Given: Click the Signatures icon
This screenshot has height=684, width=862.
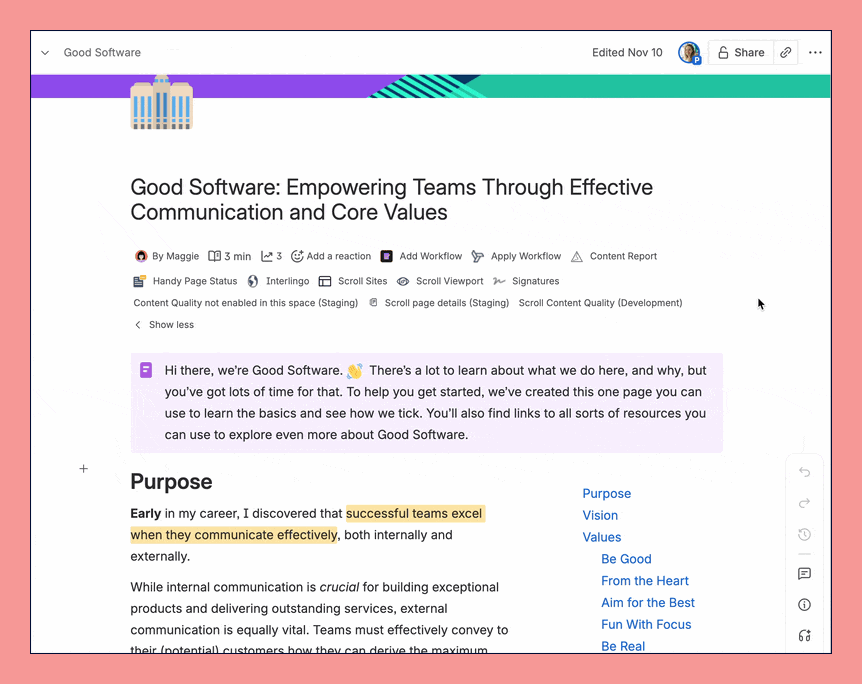Looking at the screenshot, I should tap(499, 281).
